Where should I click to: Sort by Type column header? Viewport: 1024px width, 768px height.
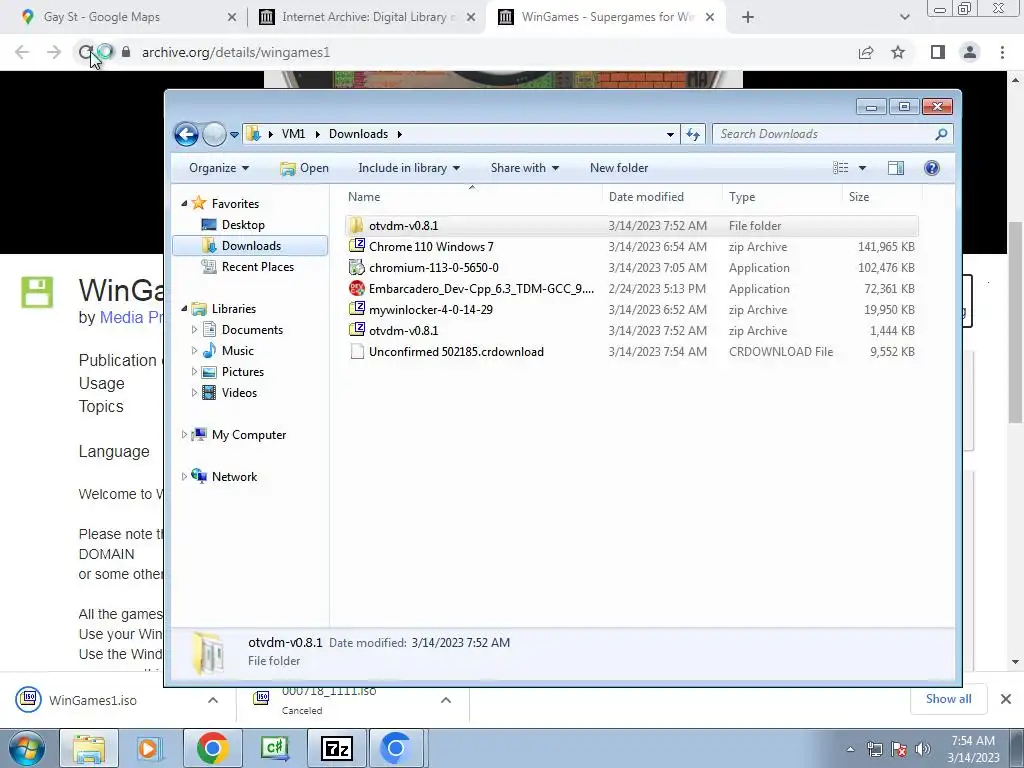pyautogui.click(x=782, y=197)
